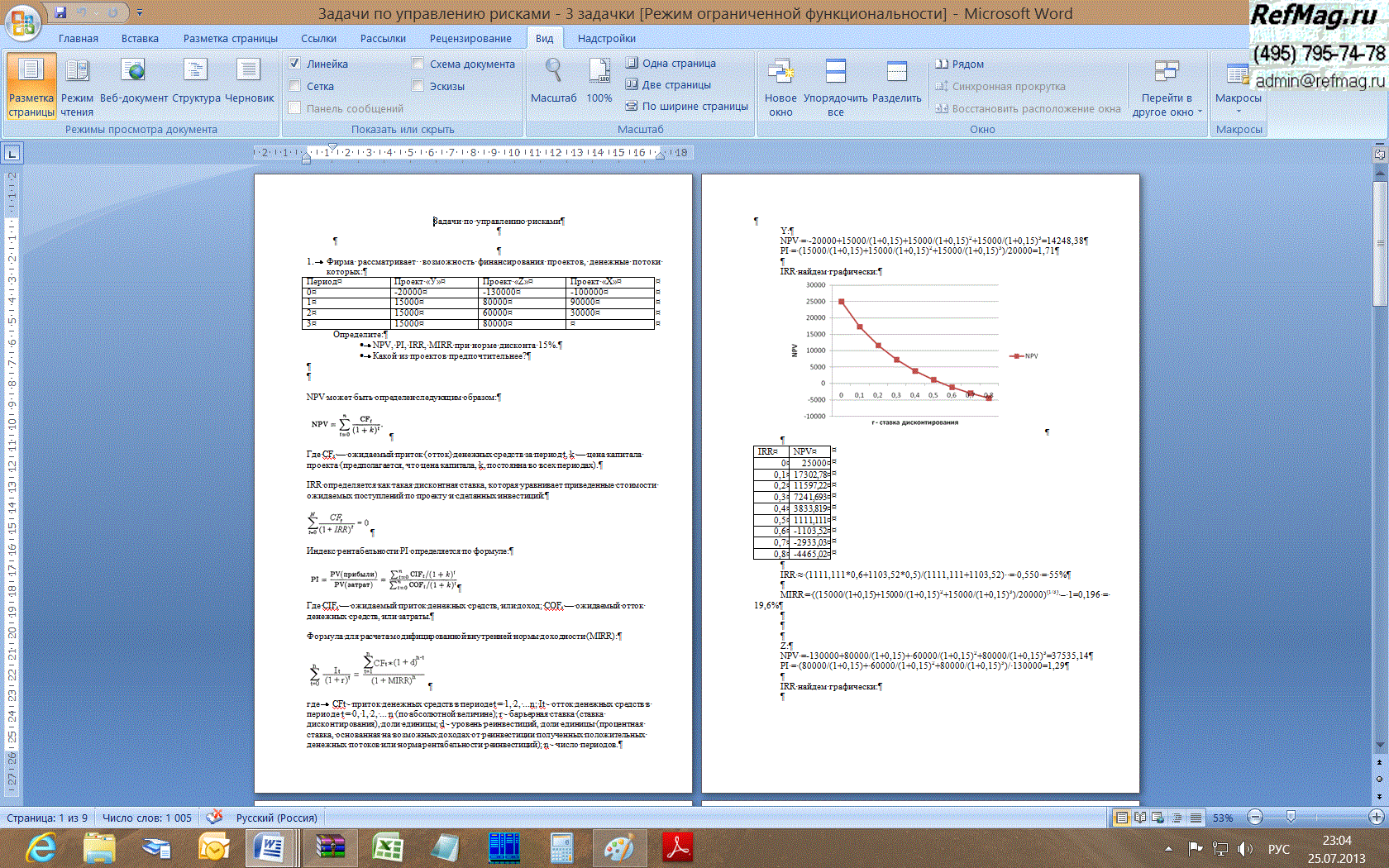Click the zoom slider handle in status bar
Viewport: 1389px width, 868px height.
[1291, 818]
